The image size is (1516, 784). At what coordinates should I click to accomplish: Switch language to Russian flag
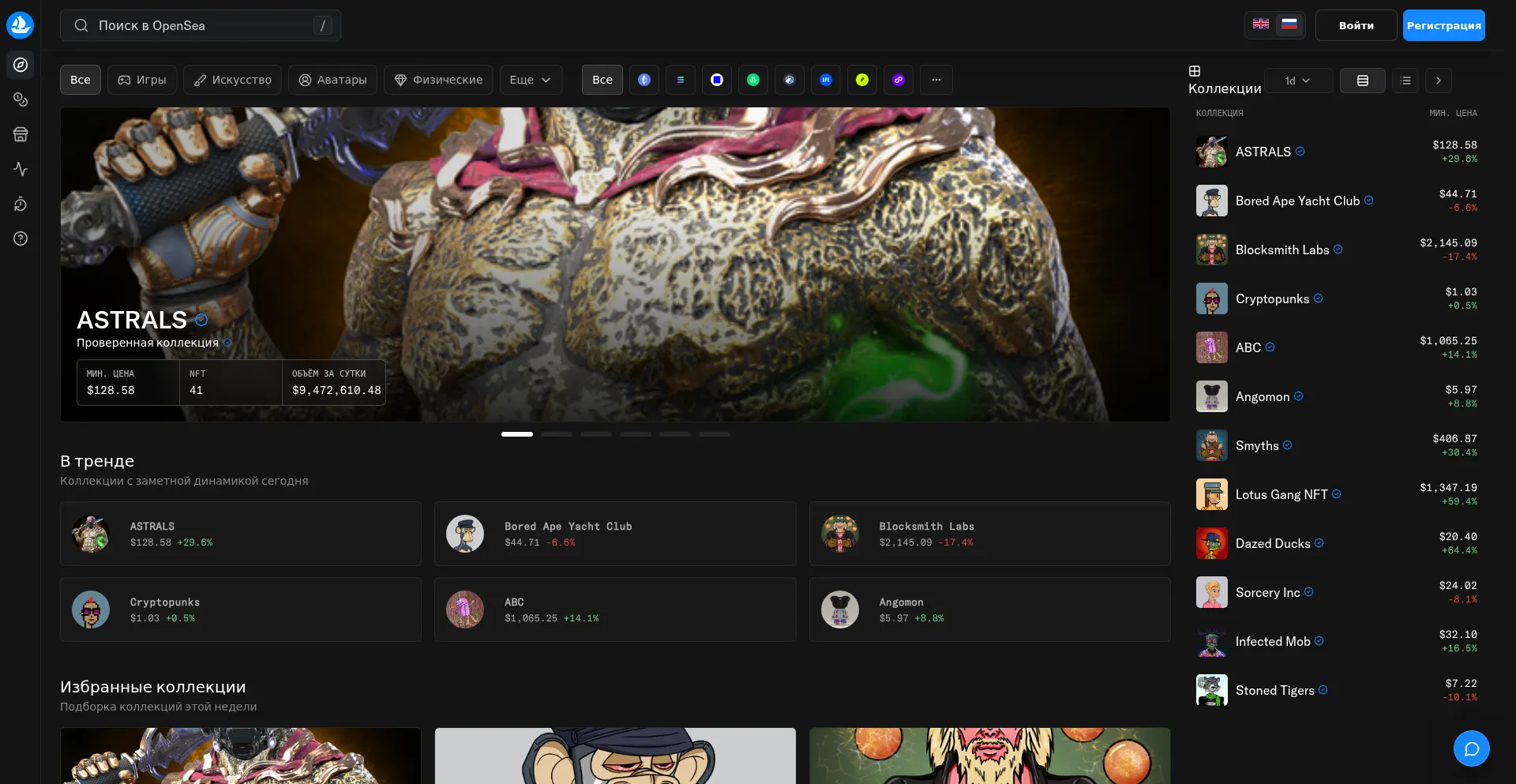[1289, 24]
